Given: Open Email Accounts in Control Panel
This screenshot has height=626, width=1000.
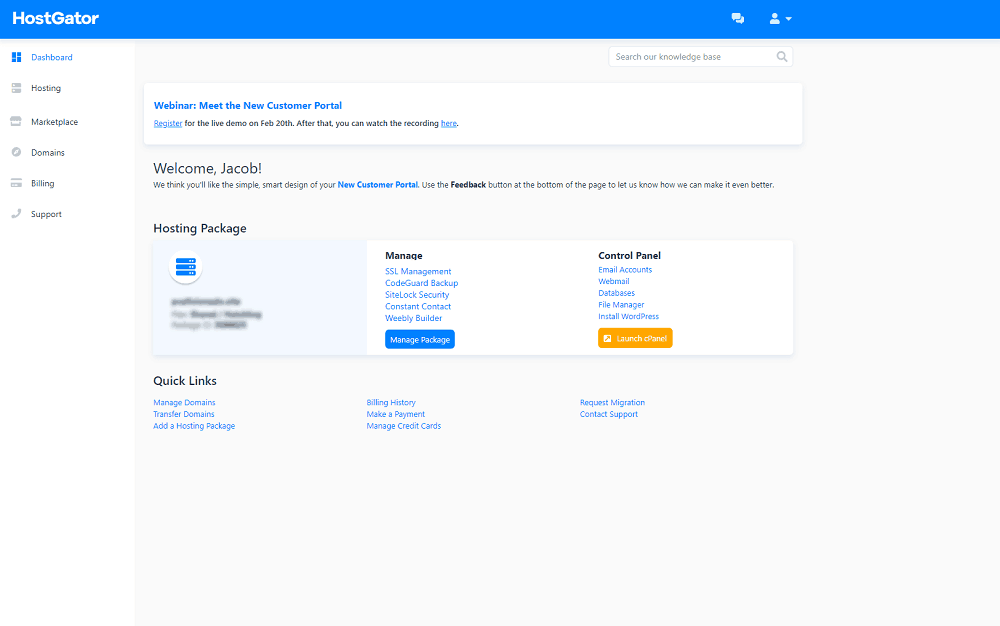Looking at the screenshot, I should coord(625,270).
